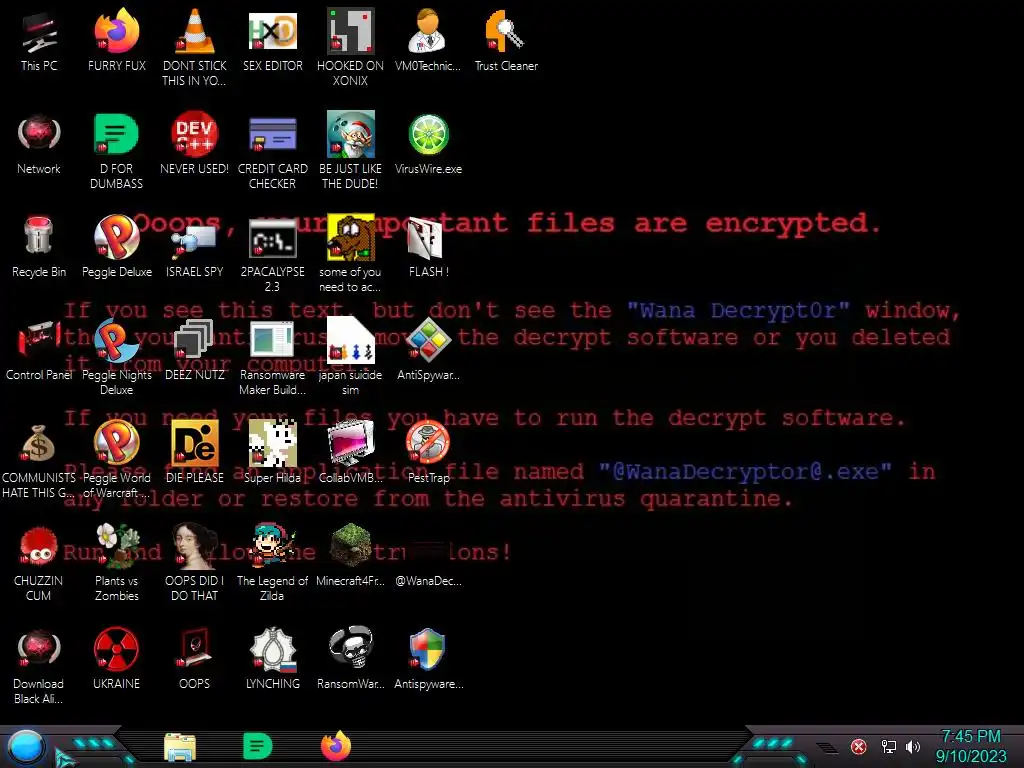This screenshot has width=1024, height=768.
Task: Launch Peggle World of Warcraft icon
Action: 117,443
